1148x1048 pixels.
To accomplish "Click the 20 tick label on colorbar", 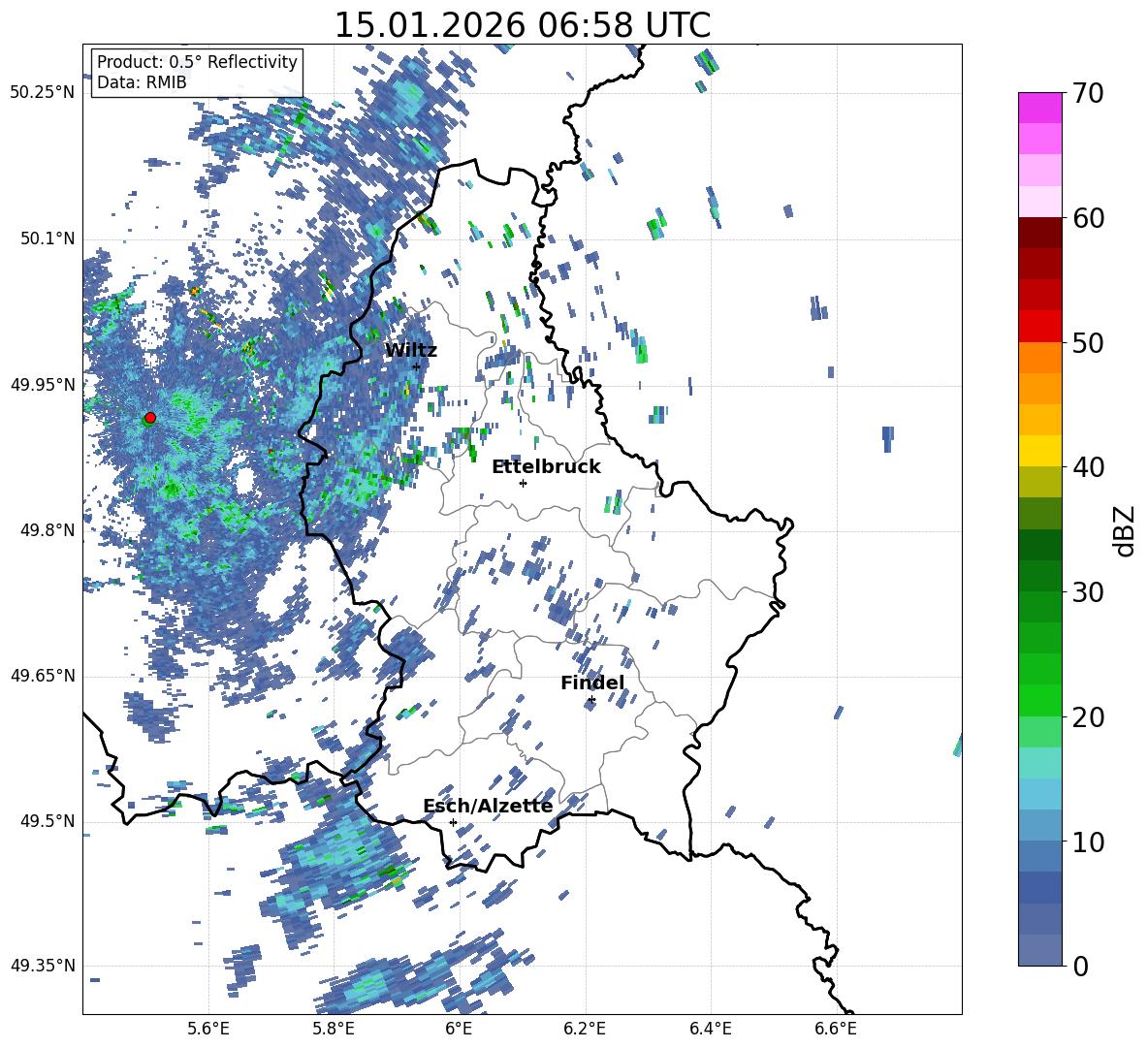I will point(1087,717).
